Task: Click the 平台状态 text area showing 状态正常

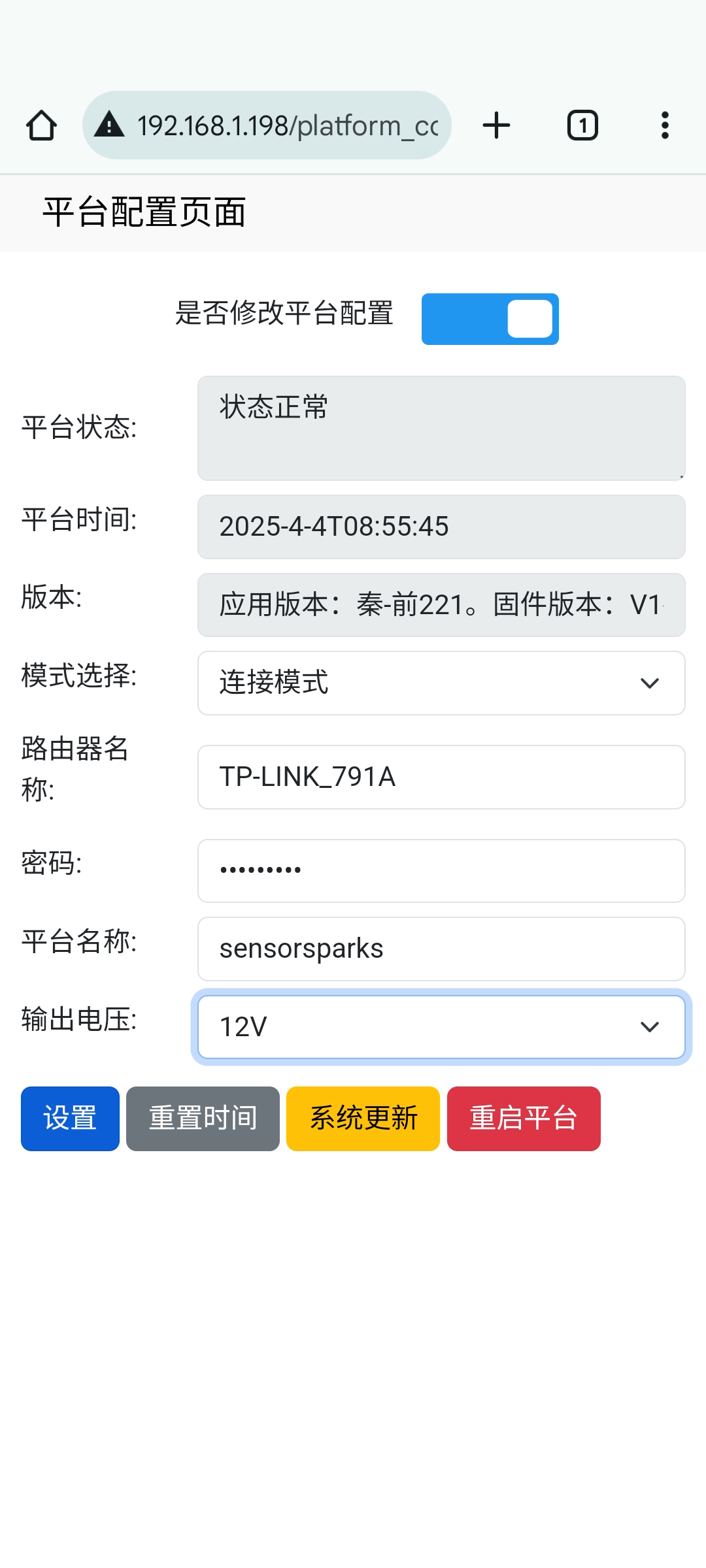Action: [441, 428]
